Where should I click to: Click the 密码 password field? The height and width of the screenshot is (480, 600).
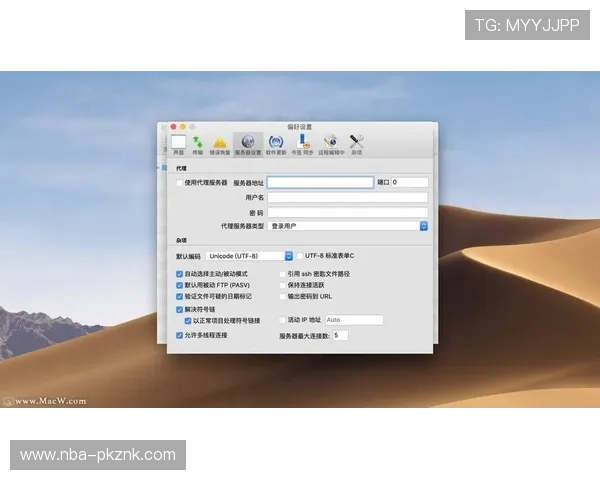coord(347,213)
